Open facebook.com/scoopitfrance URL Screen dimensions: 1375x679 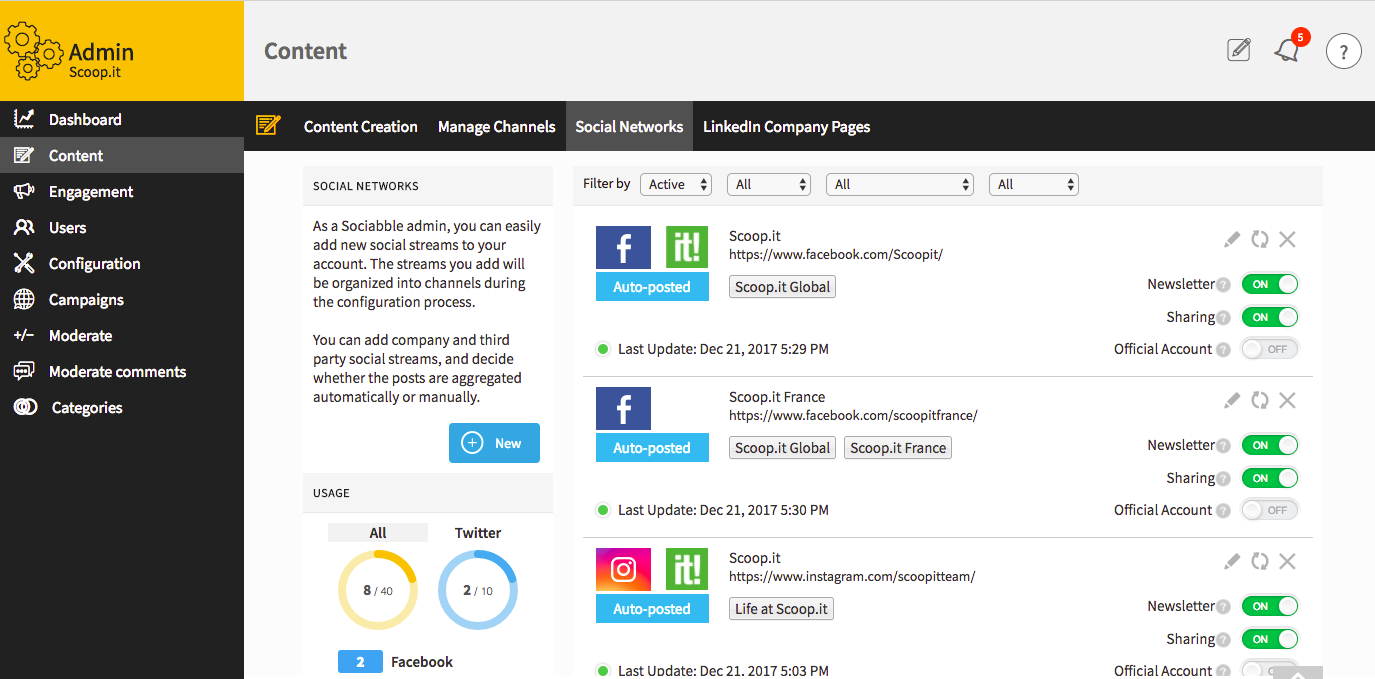click(853, 415)
